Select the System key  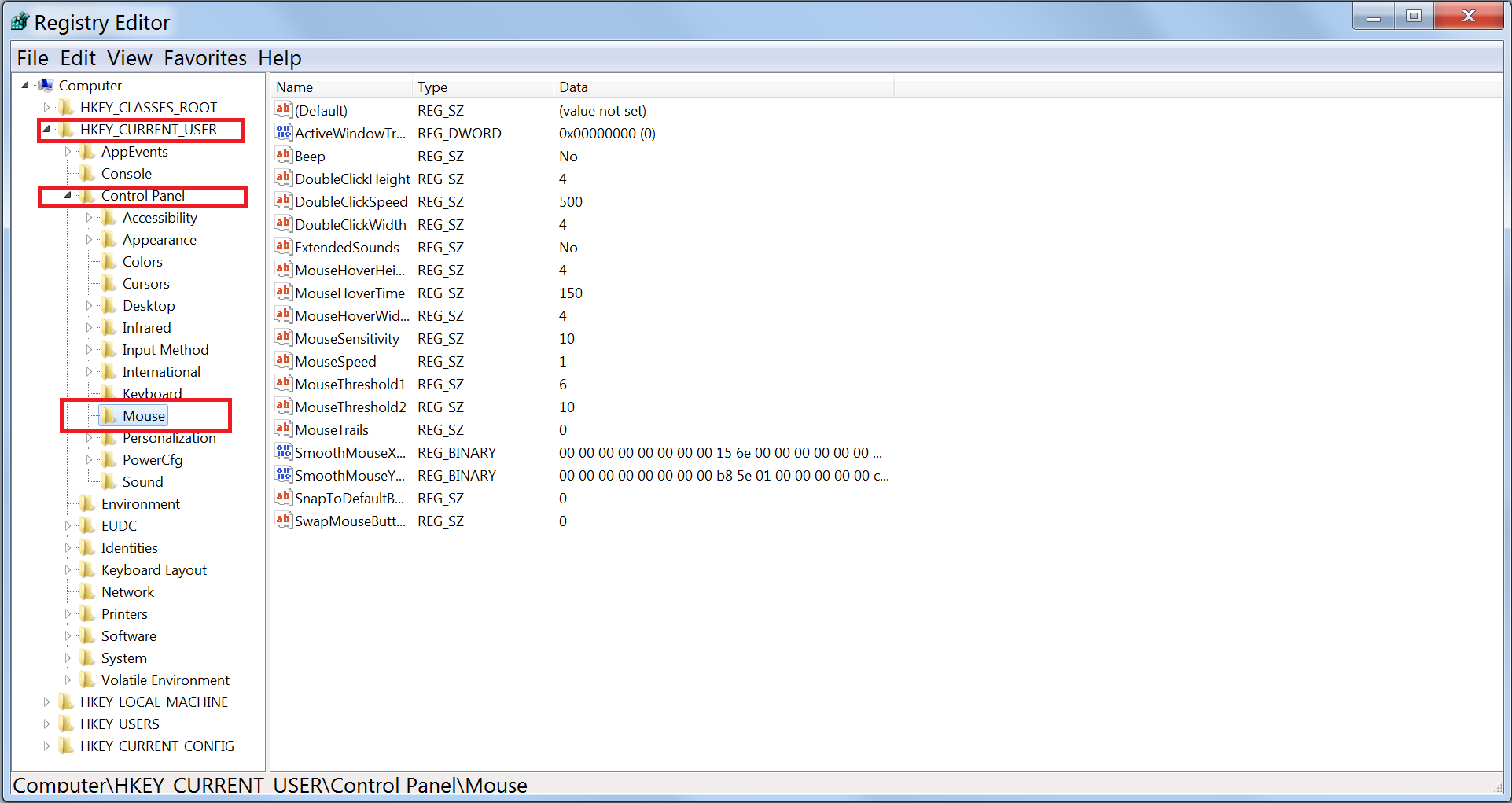click(x=123, y=658)
